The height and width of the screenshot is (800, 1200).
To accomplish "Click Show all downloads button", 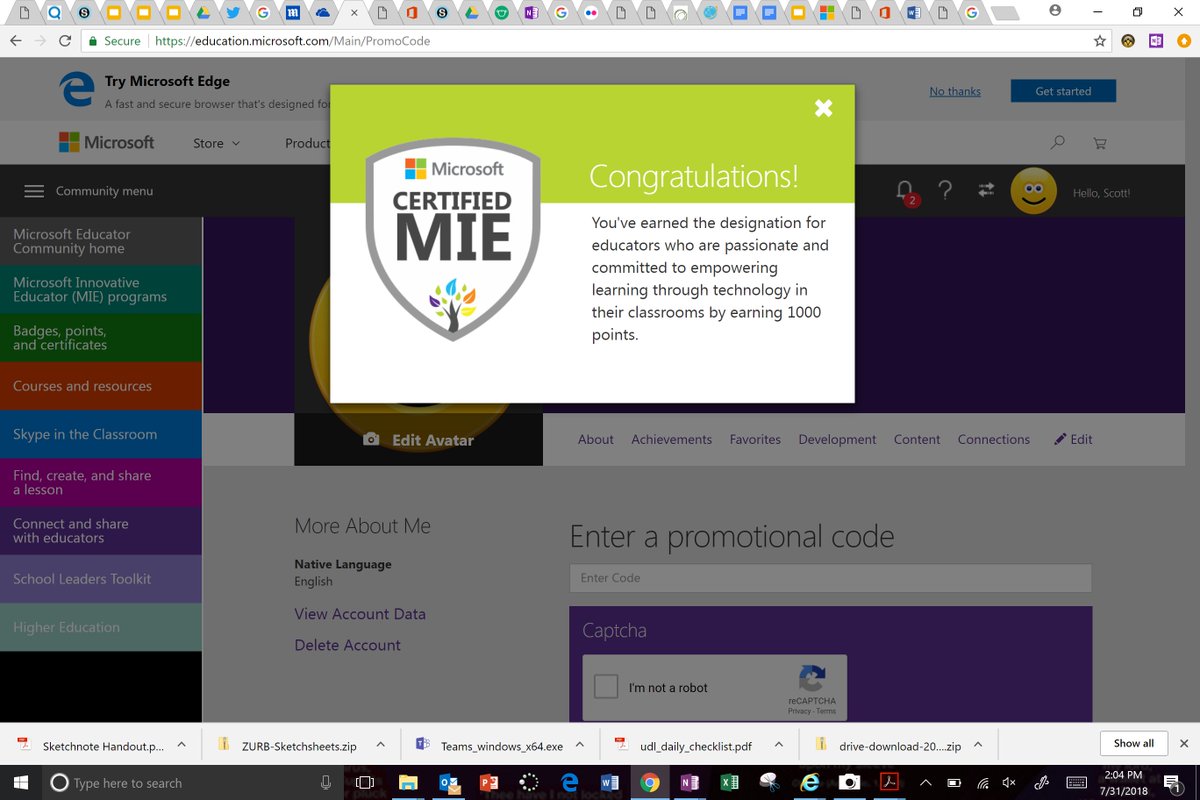I will click(1134, 743).
